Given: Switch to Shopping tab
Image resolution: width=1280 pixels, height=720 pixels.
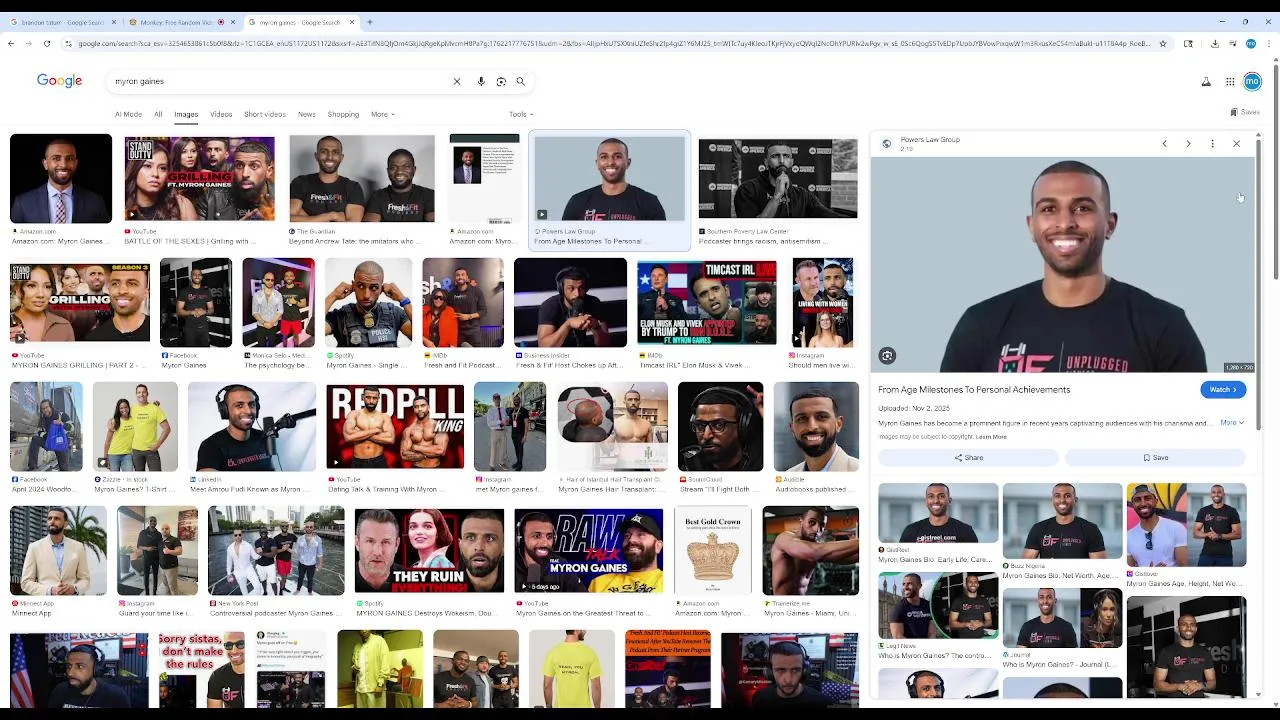Looking at the screenshot, I should coord(343,114).
